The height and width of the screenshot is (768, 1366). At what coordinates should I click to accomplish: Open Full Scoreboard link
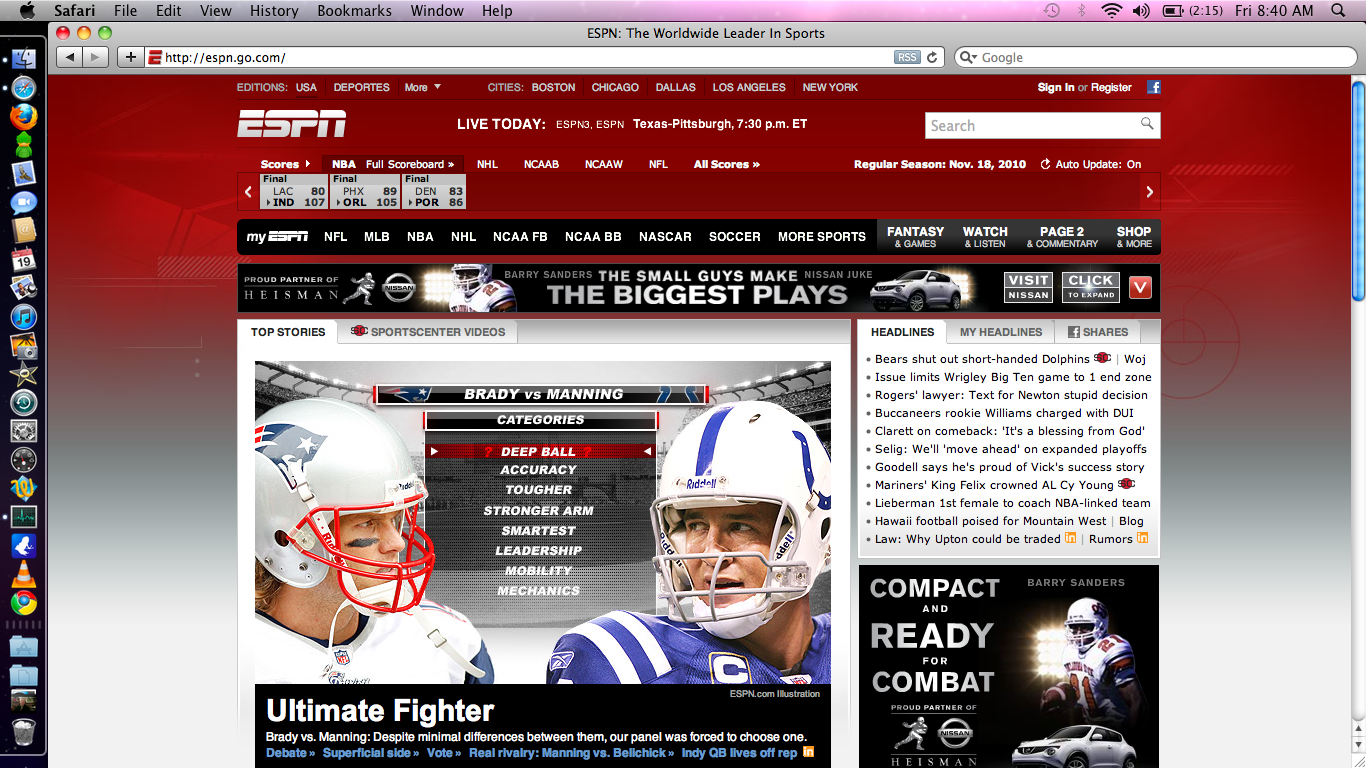[x=410, y=164]
